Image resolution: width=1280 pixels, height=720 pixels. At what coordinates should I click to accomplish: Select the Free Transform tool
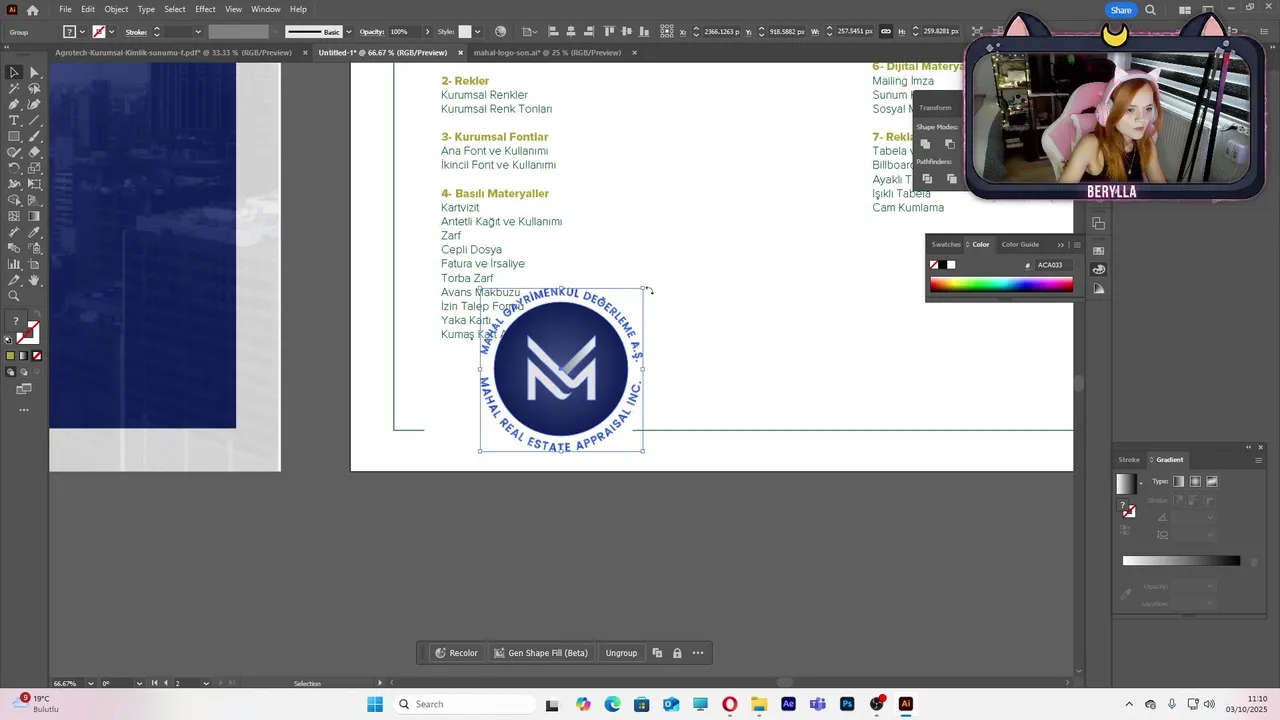coord(34,184)
